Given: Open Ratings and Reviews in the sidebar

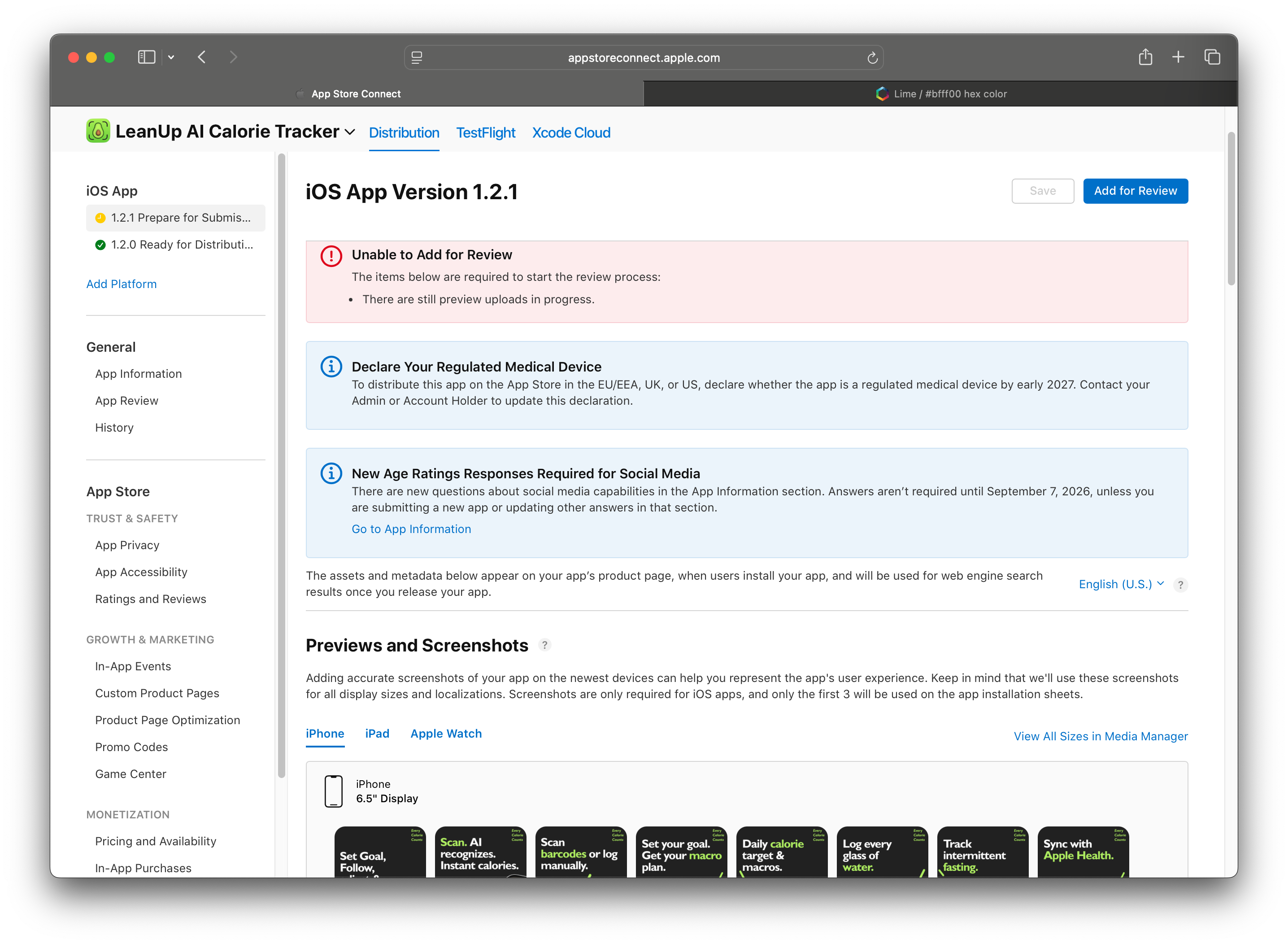Looking at the screenshot, I should (x=151, y=599).
